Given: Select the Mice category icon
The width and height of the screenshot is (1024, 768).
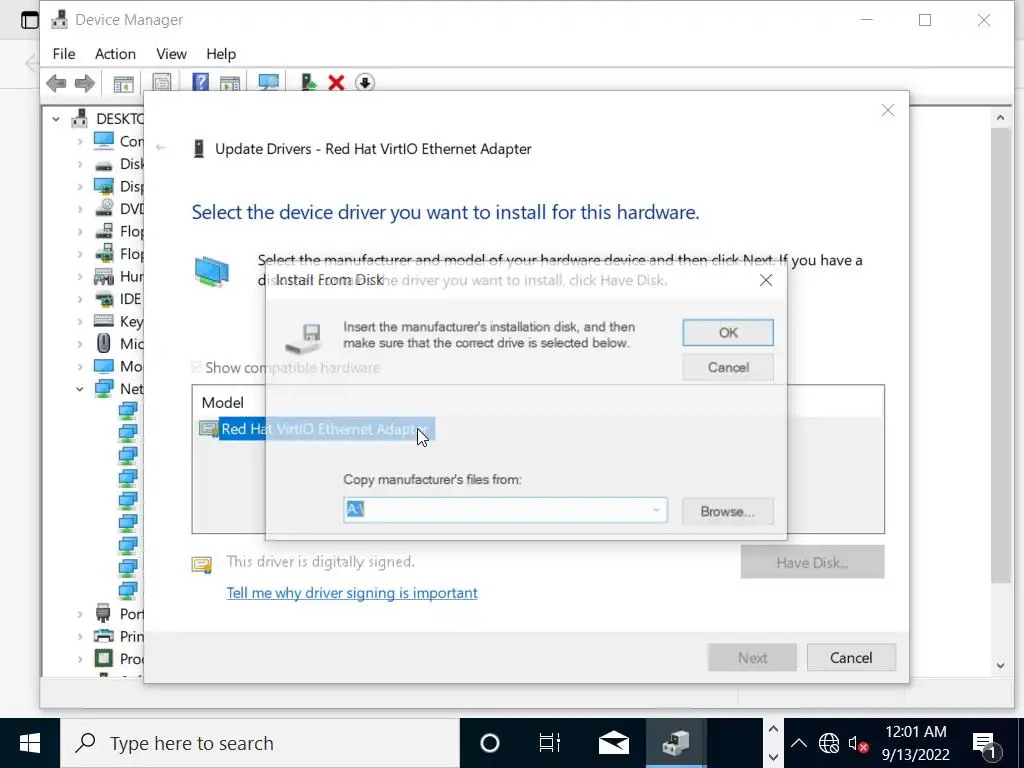Looking at the screenshot, I should (x=104, y=344).
